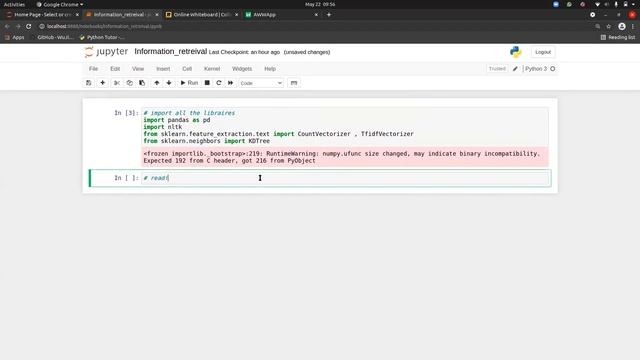Click the zoom magnifier in address bar
The height and width of the screenshot is (360, 640).
click(598, 26)
